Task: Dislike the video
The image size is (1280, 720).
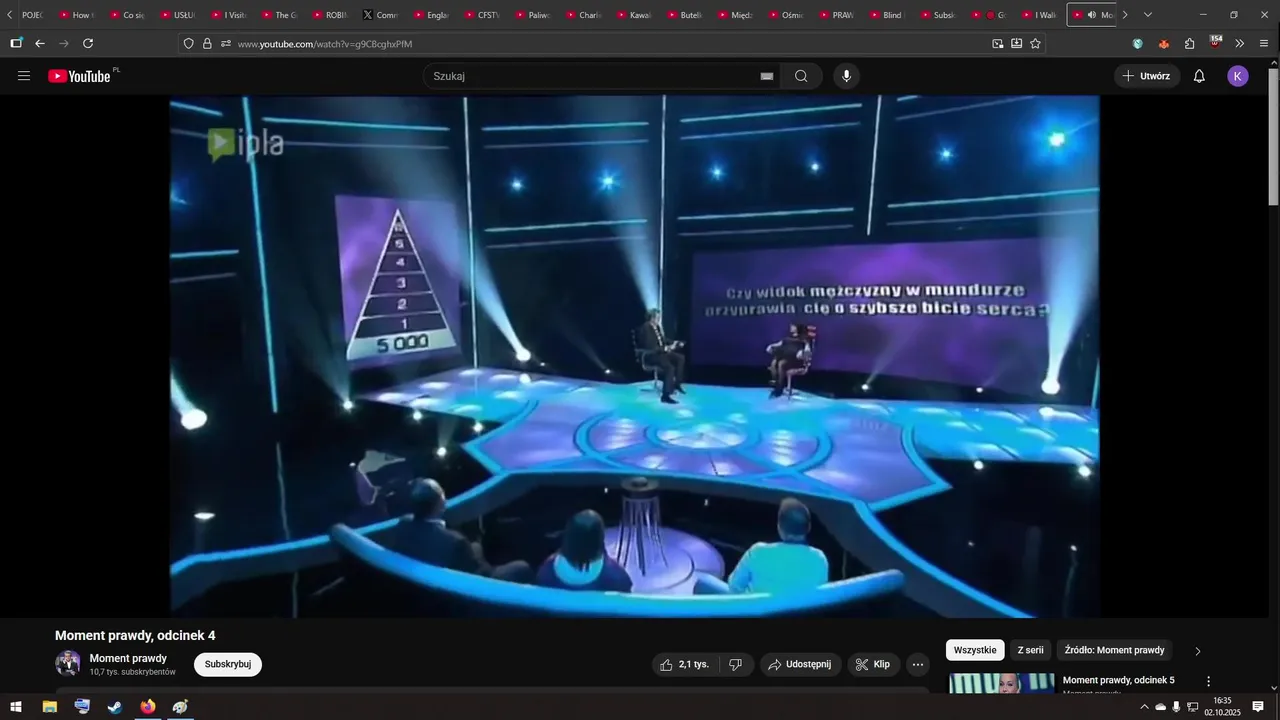Action: (x=735, y=664)
